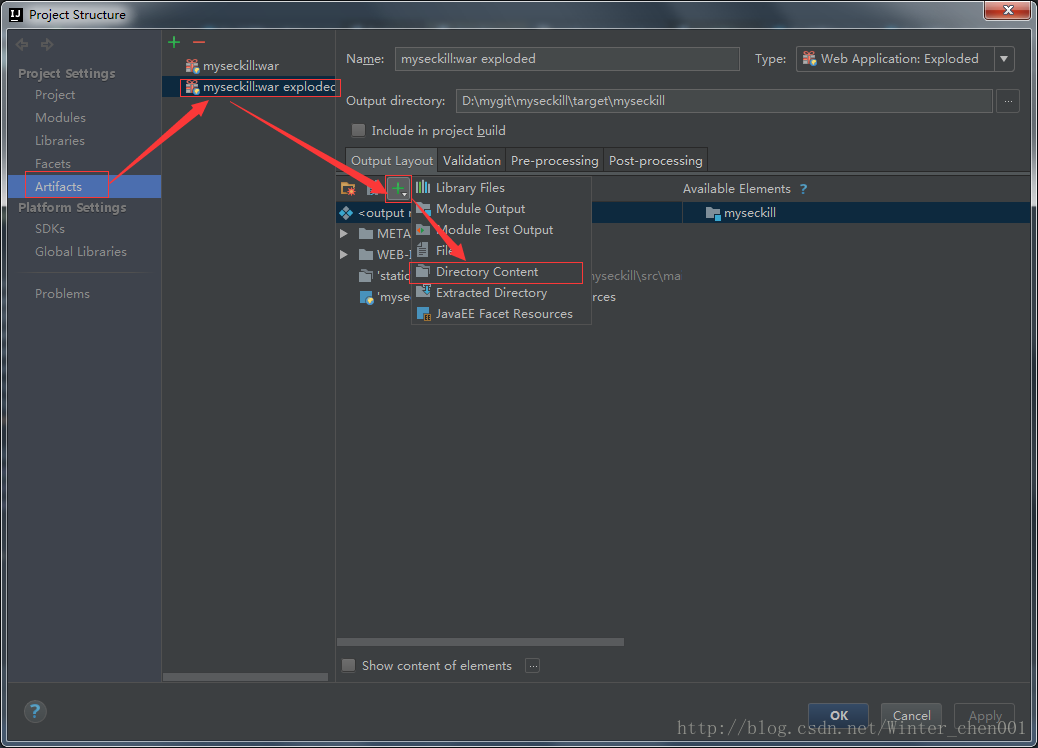Open the Type dropdown arrow
This screenshot has width=1038, height=748.
pos(1004,59)
